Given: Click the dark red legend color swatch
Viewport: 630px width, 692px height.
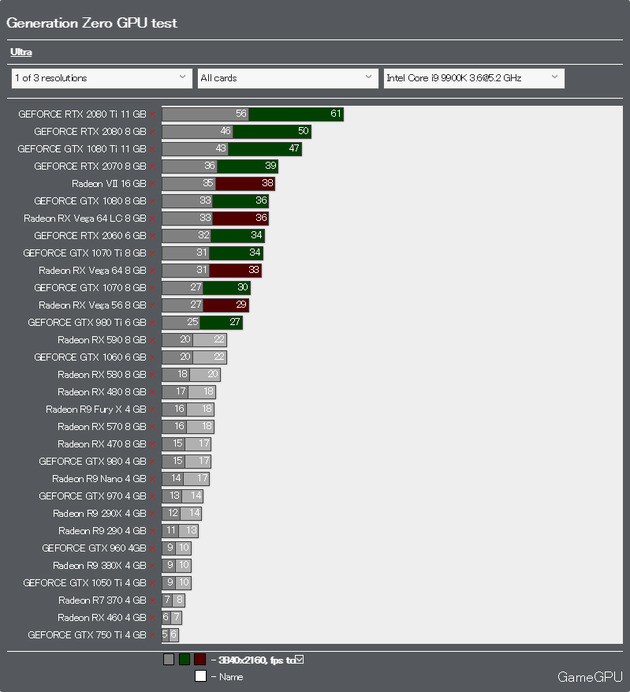Looking at the screenshot, I should (x=200, y=659).
